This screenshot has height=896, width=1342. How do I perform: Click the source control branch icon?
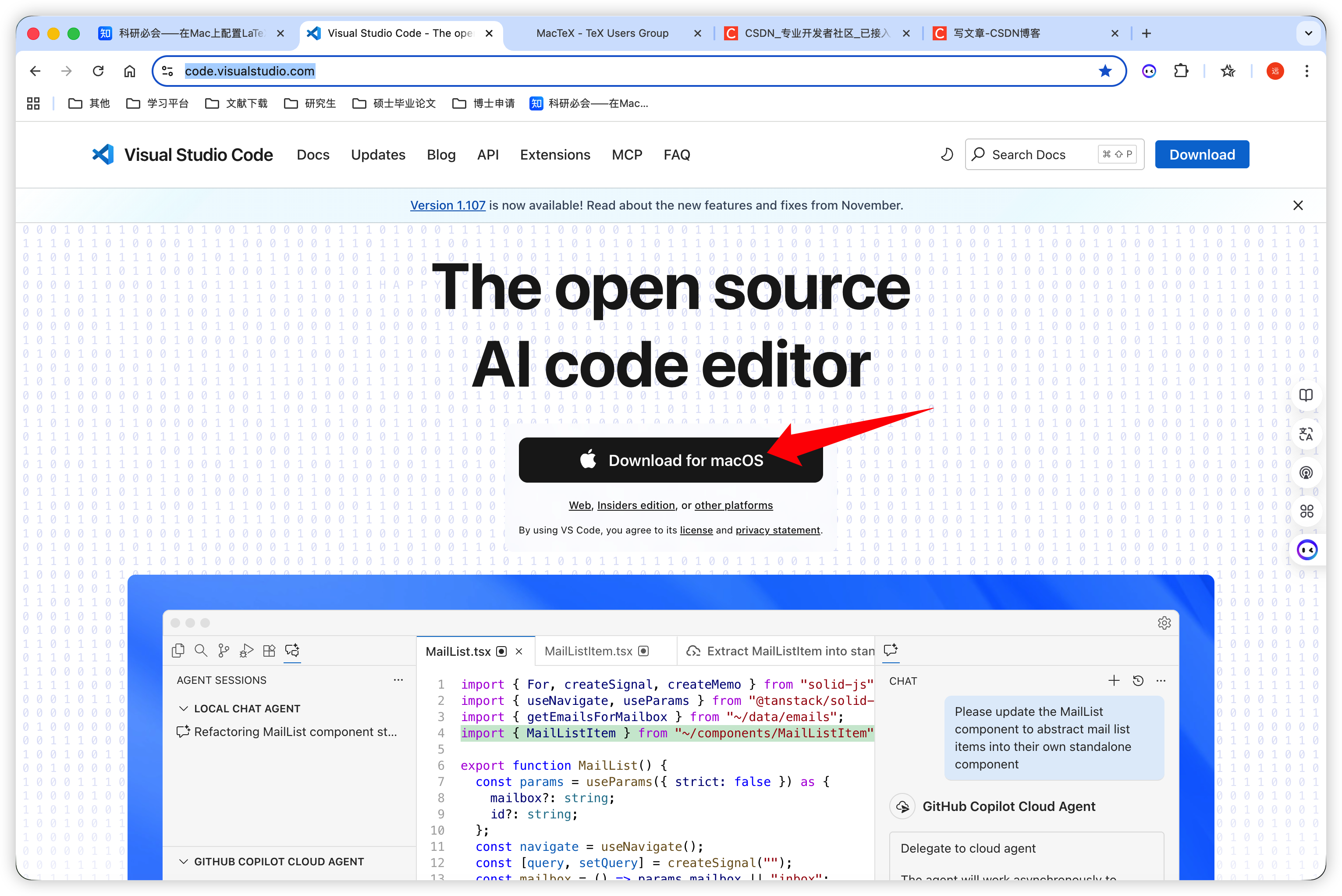(x=224, y=650)
